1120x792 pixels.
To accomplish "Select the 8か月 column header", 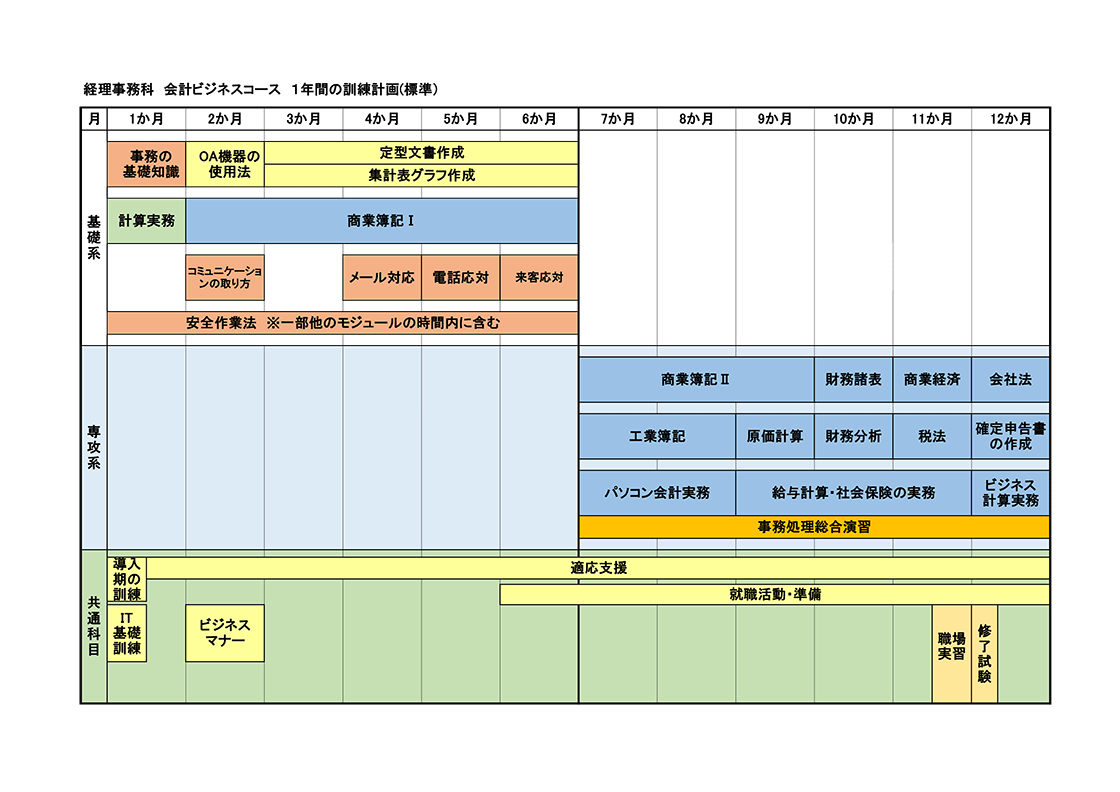I will (696, 119).
